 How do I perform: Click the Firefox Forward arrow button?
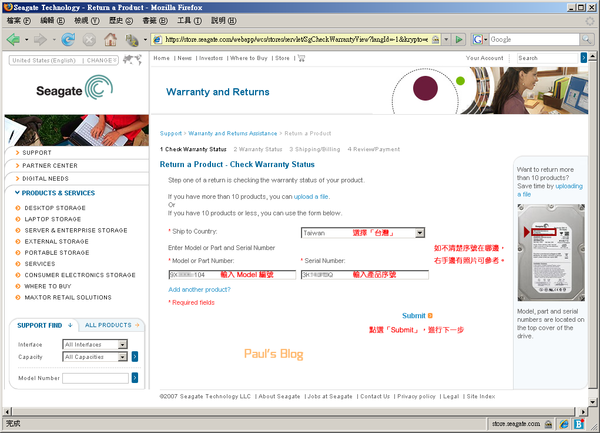click(40, 39)
